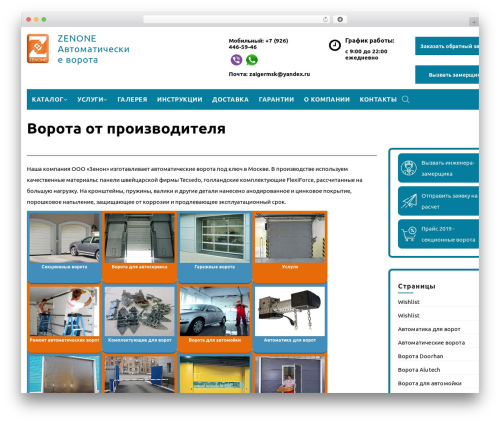This screenshot has height=423, width=500.
Task: Open Viber chat icon
Action: 236,60
